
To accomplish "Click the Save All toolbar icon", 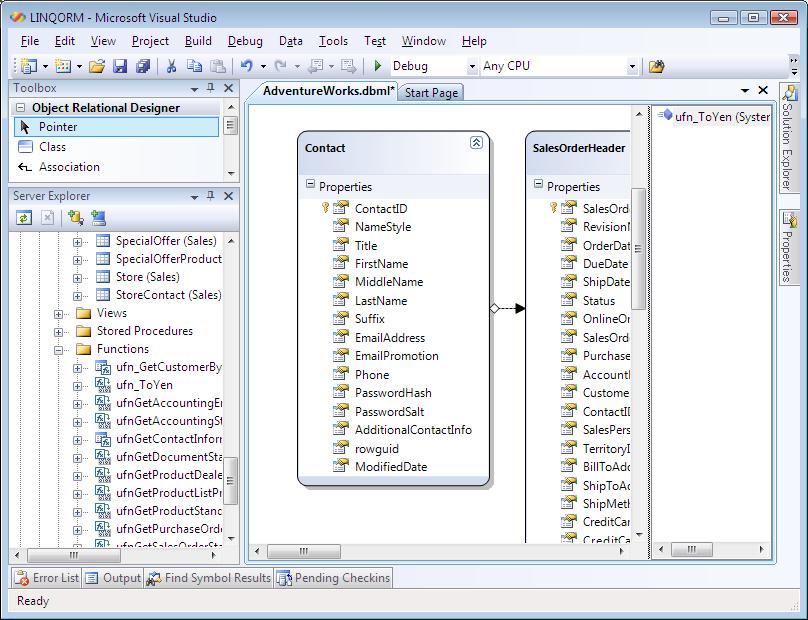I will 143,66.
